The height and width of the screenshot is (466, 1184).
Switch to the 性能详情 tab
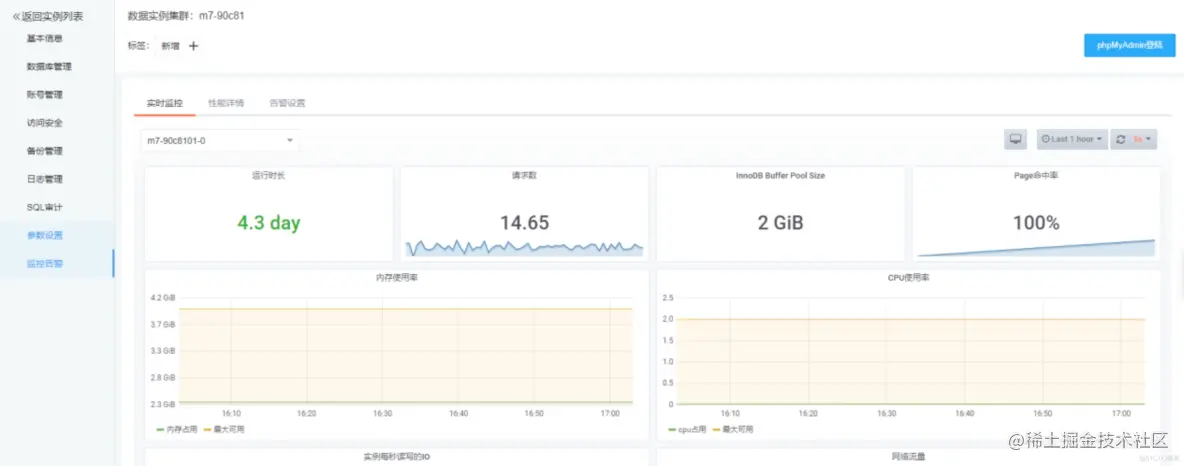(226, 103)
